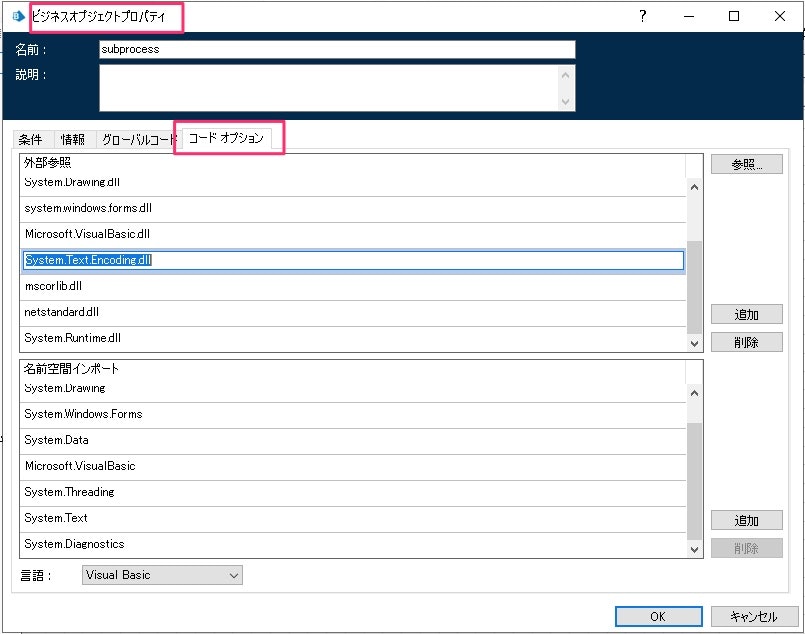
Task: Select System.Data namespace row
Action: 353,441
